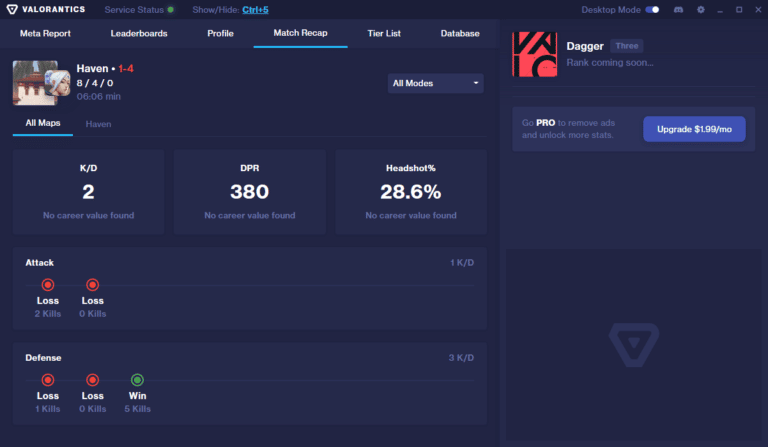Select the Match Recap tab
The image size is (768, 447).
[300, 33]
